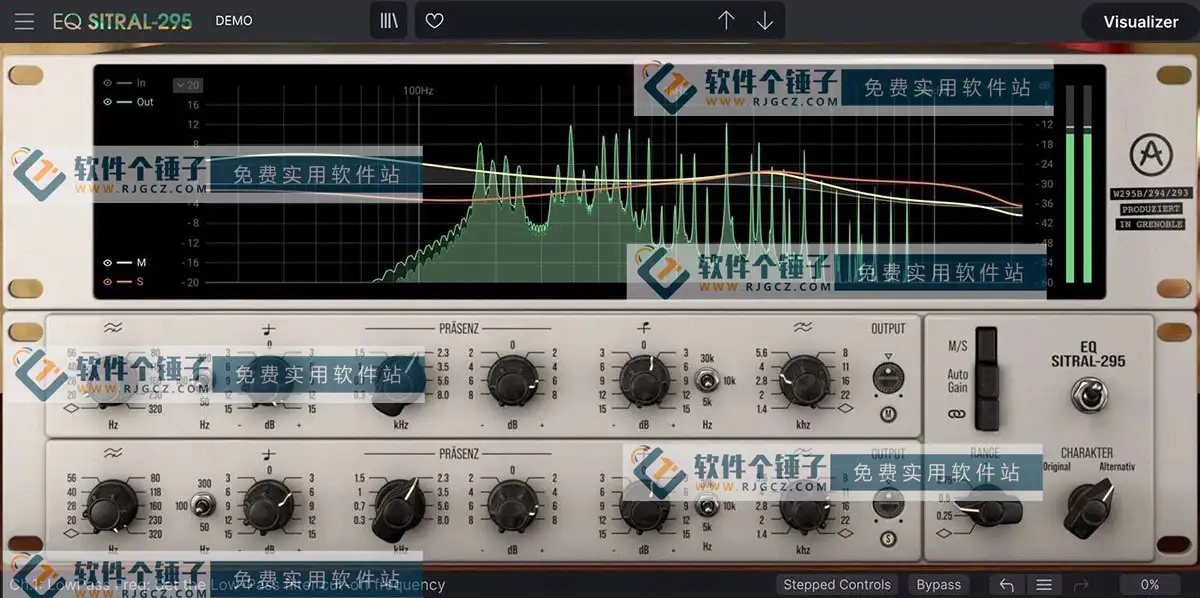Adjust the RANGE knob on right panel
The height and width of the screenshot is (598, 1200).
(993, 512)
